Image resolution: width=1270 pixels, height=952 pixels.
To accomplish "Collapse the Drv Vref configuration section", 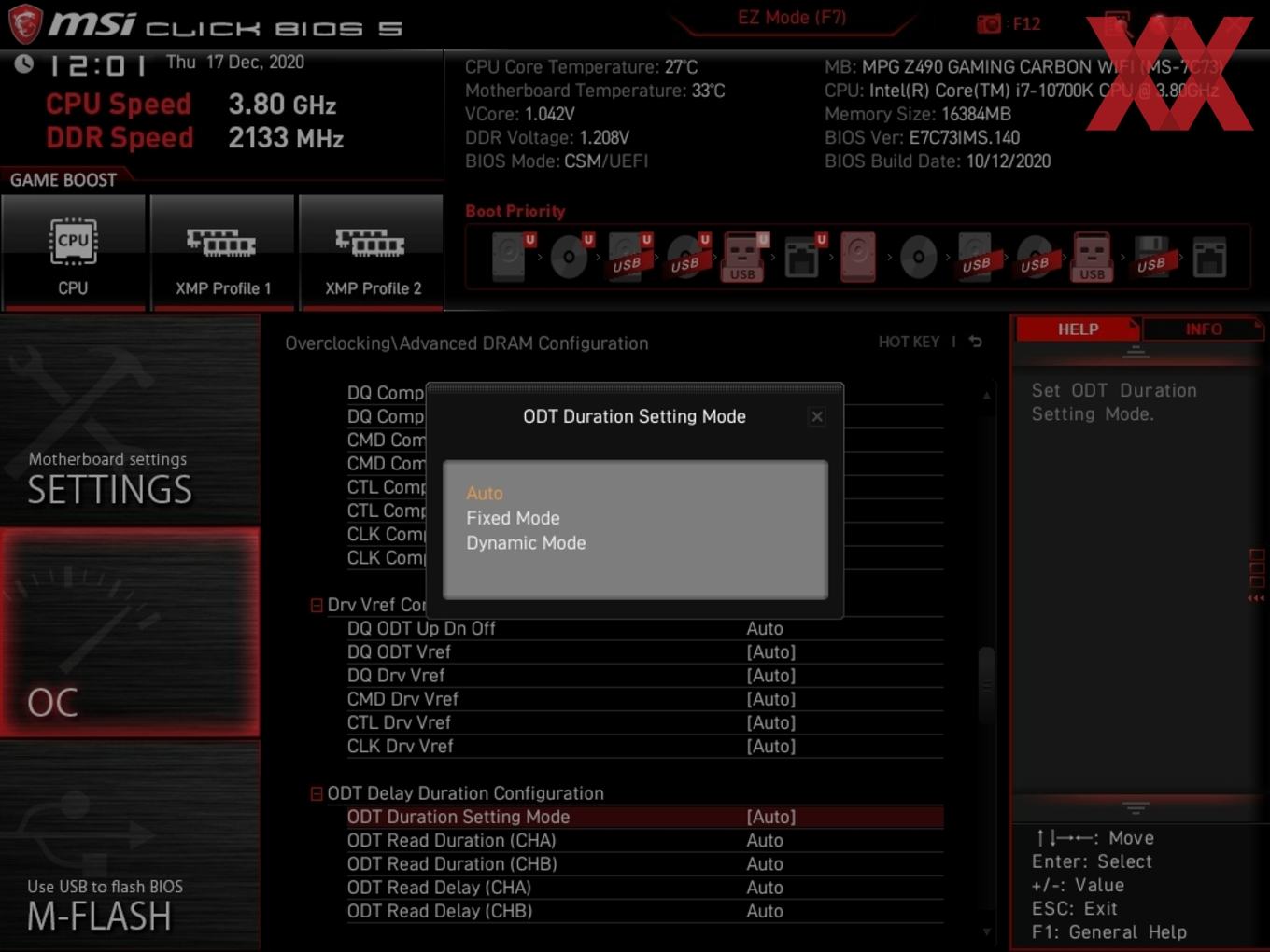I will pos(317,606).
